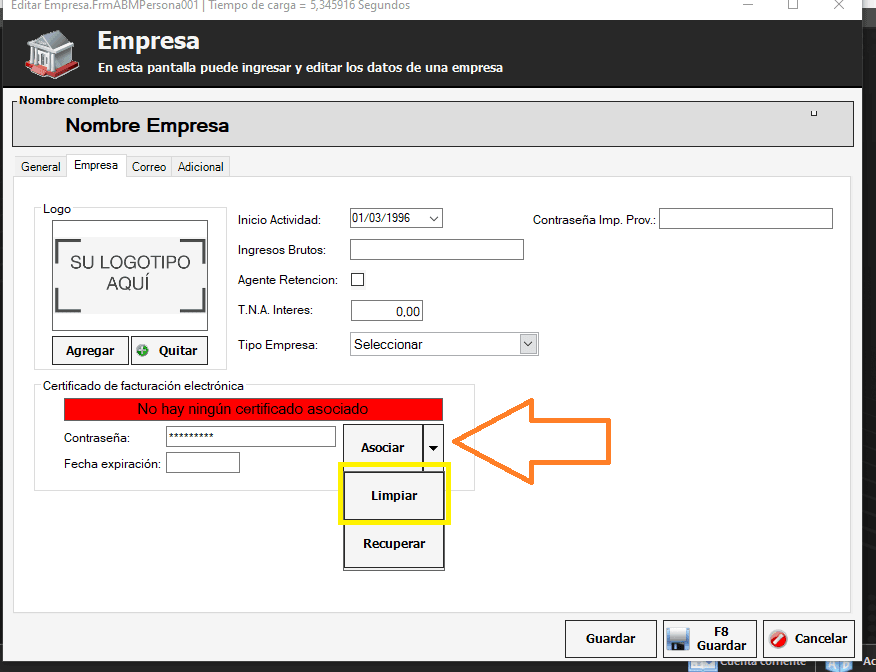Click the Contraseña Imp. Prov. input field

[745, 219]
